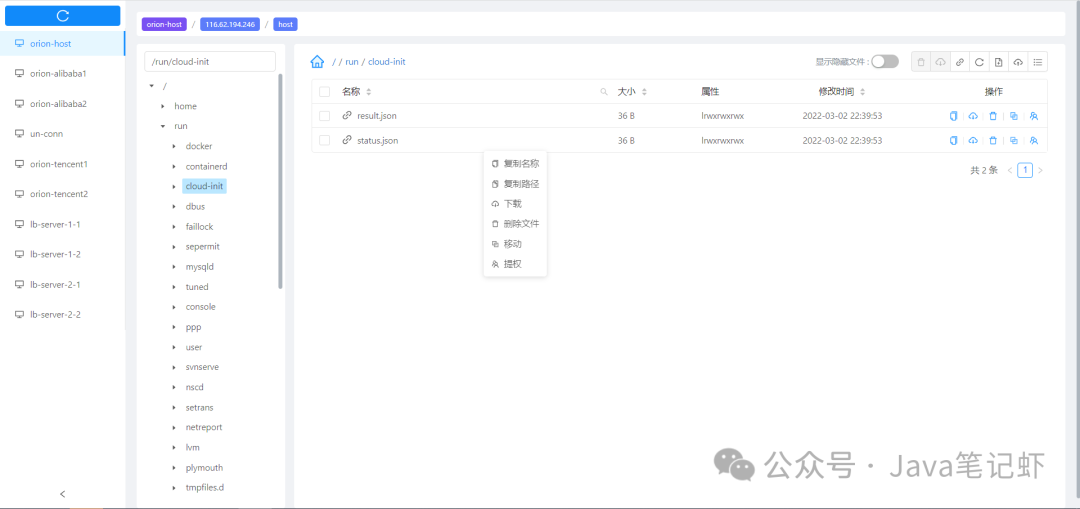Click move icon in status.json row

pyautogui.click(x=1013, y=141)
